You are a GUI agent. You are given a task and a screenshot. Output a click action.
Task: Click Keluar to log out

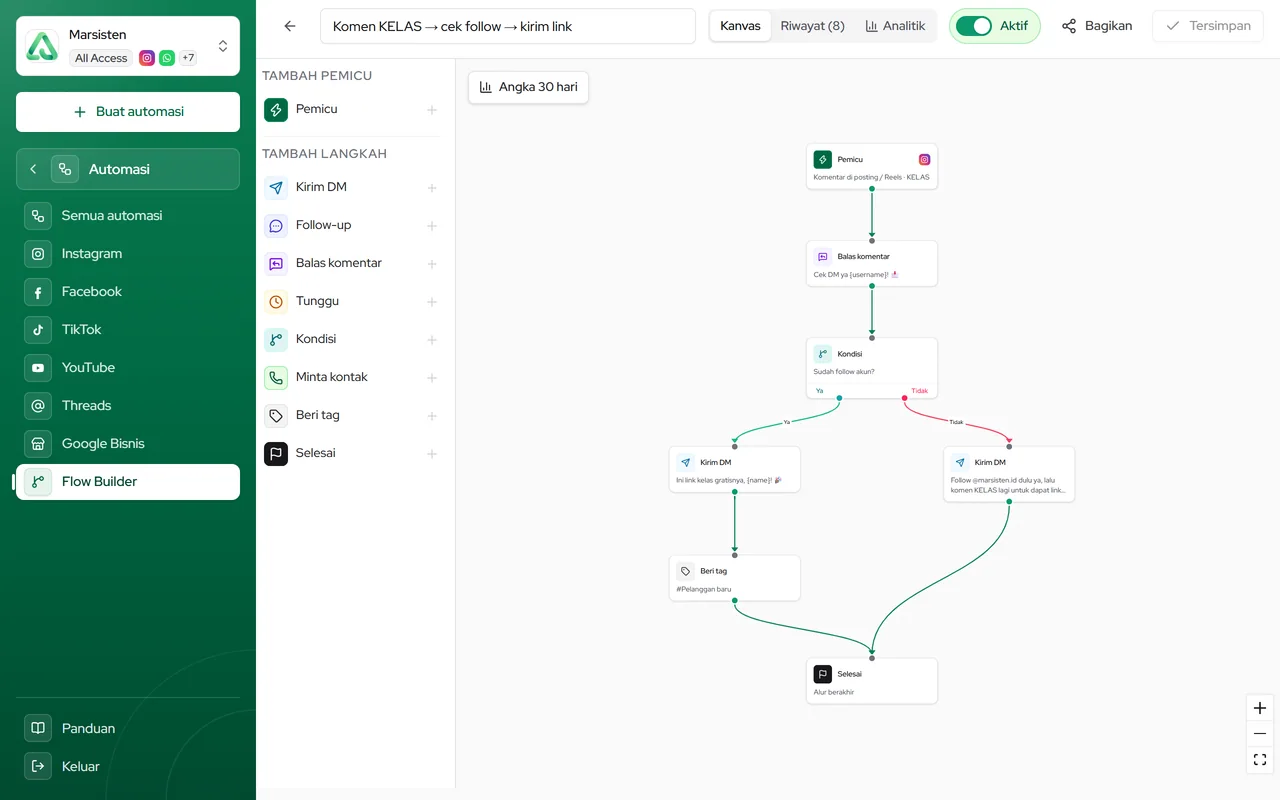(128, 767)
